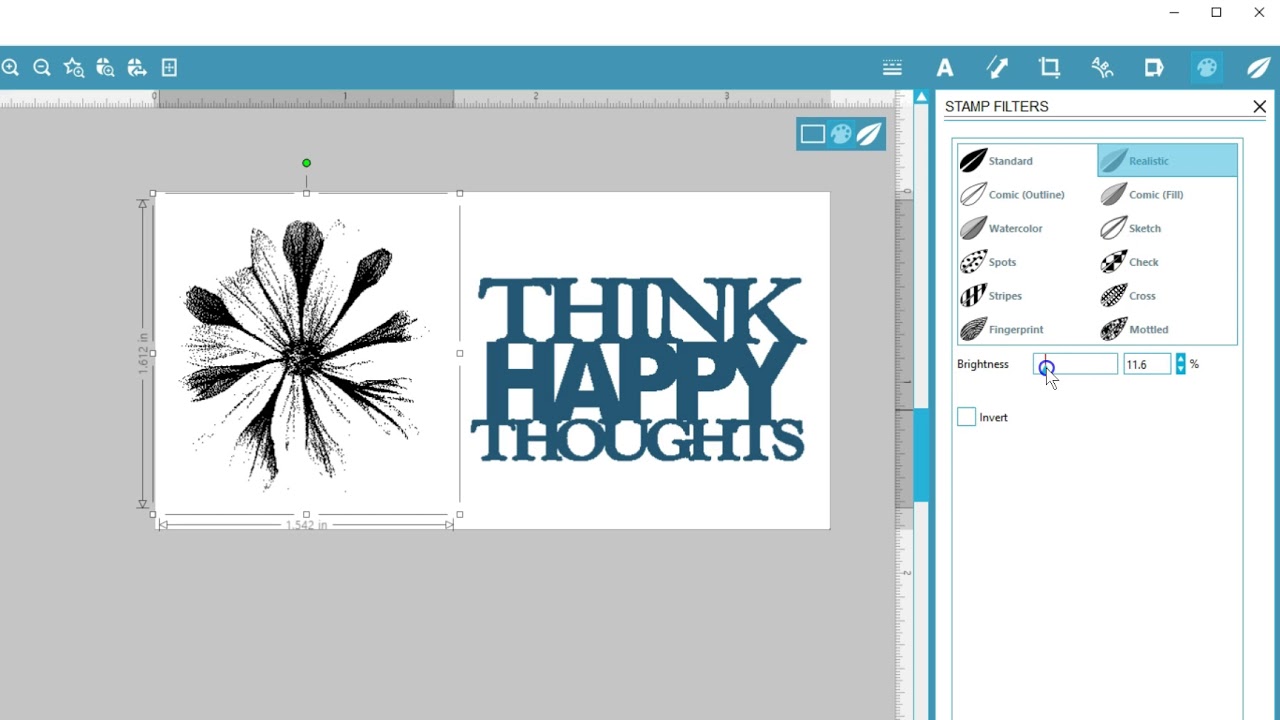The height and width of the screenshot is (720, 1280).
Task: Open the text on path tool
Action: (1102, 68)
